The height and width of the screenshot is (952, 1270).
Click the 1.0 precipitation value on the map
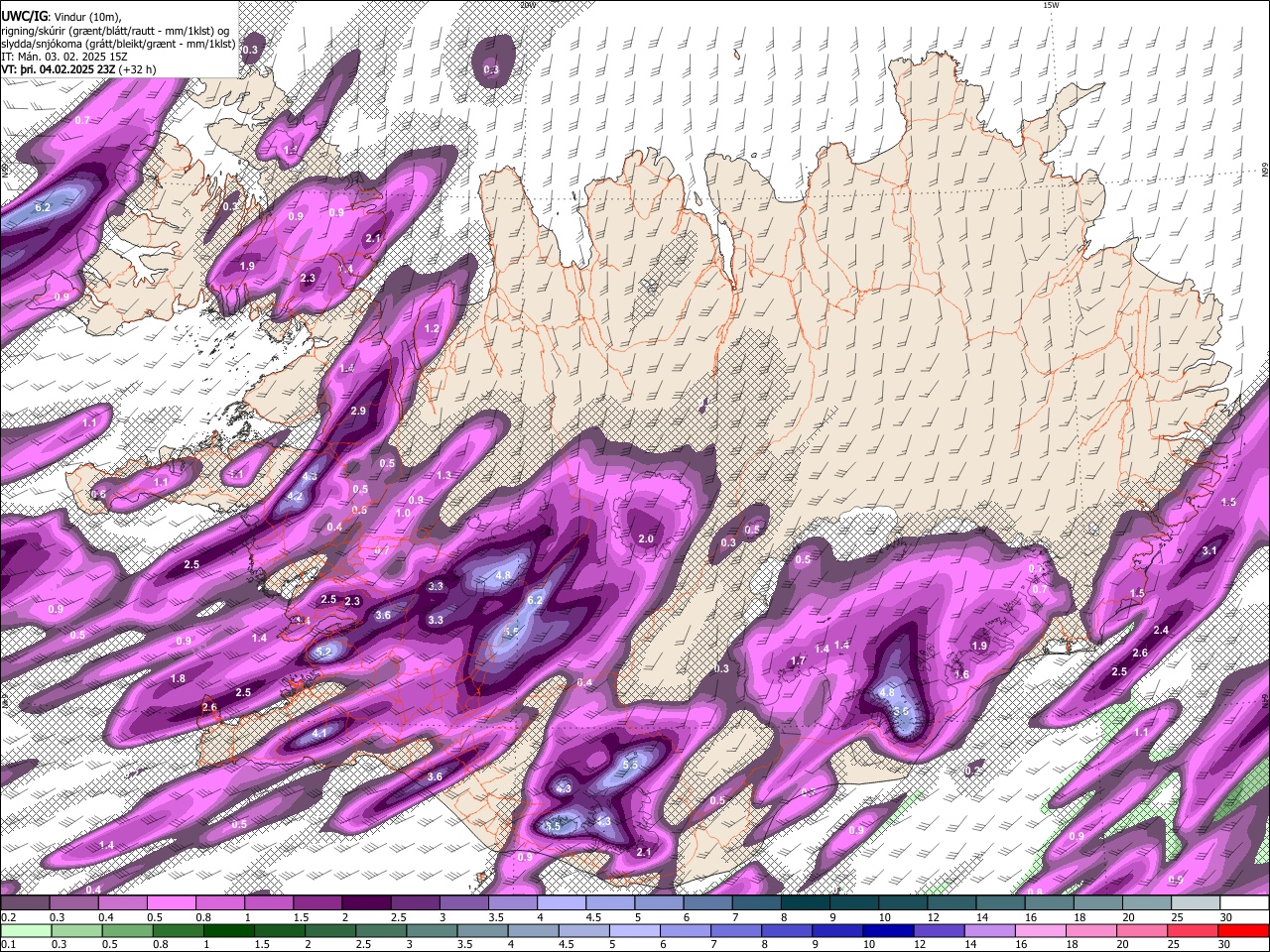pyautogui.click(x=403, y=513)
